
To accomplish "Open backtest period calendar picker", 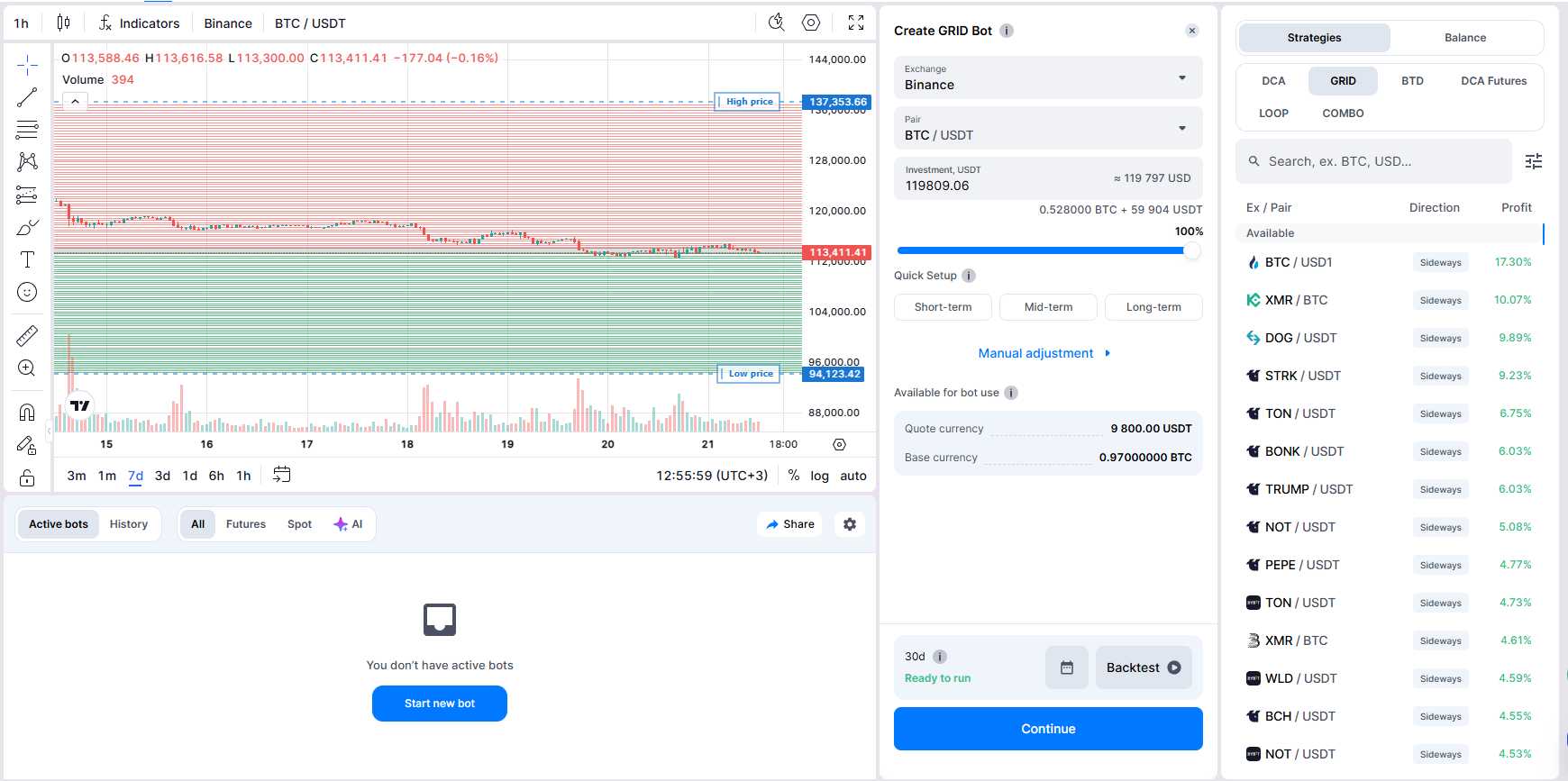I will coord(1067,667).
